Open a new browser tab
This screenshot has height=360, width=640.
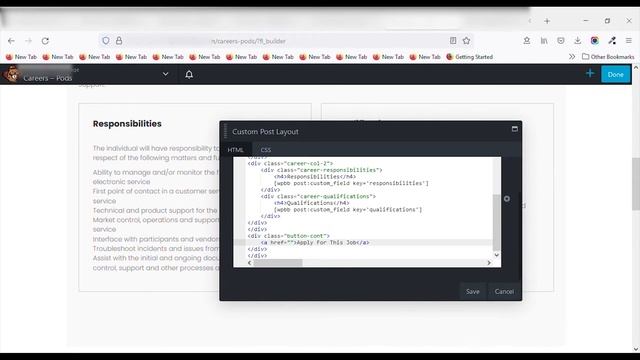point(547,21)
